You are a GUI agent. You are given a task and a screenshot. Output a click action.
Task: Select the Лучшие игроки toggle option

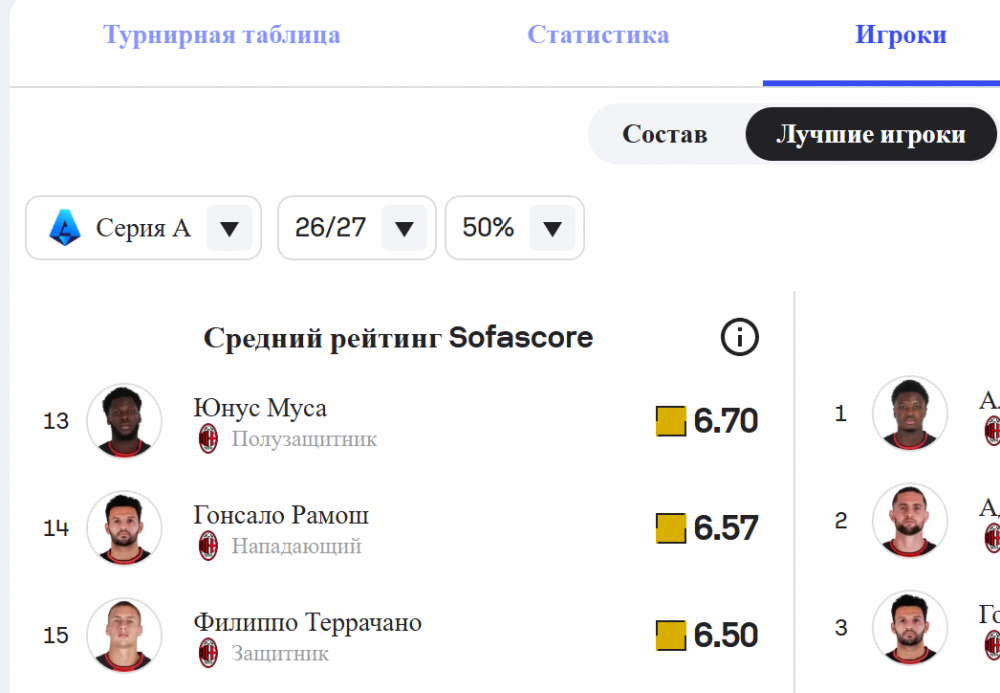click(871, 134)
